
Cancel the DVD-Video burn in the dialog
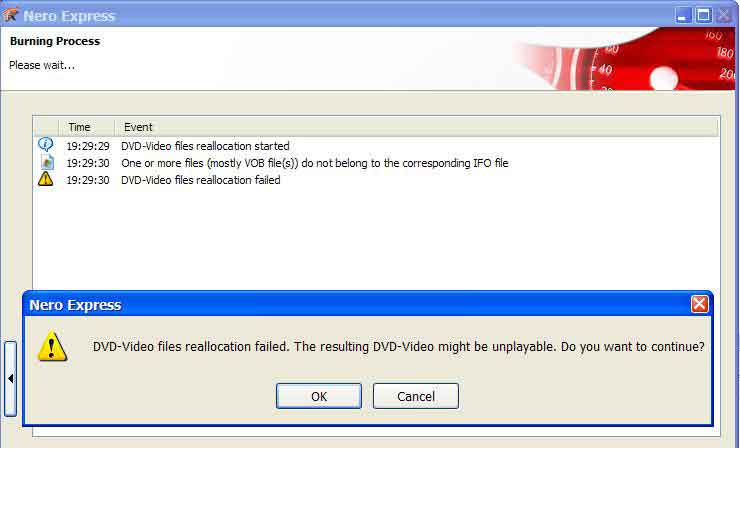pos(415,396)
